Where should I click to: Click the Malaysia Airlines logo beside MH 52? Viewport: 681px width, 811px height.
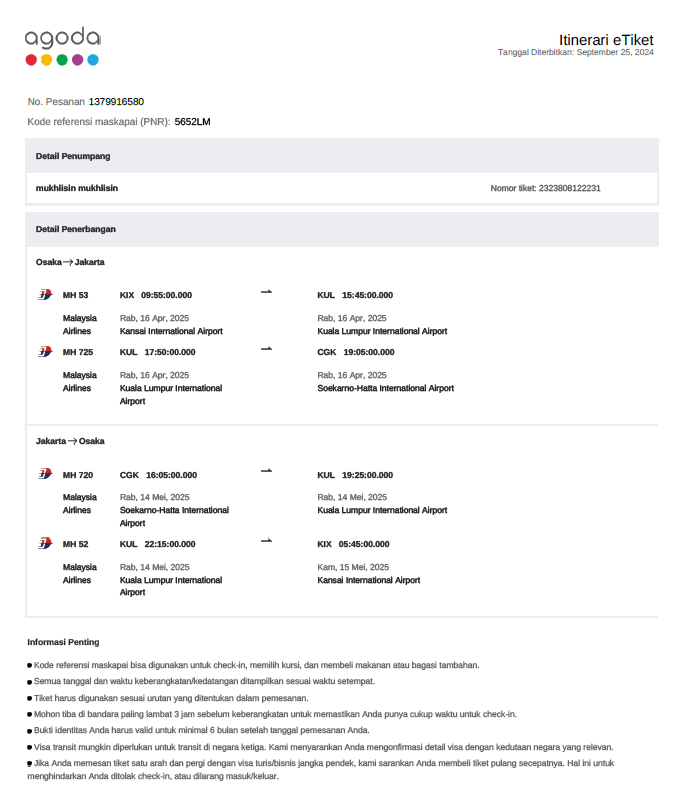tap(44, 543)
